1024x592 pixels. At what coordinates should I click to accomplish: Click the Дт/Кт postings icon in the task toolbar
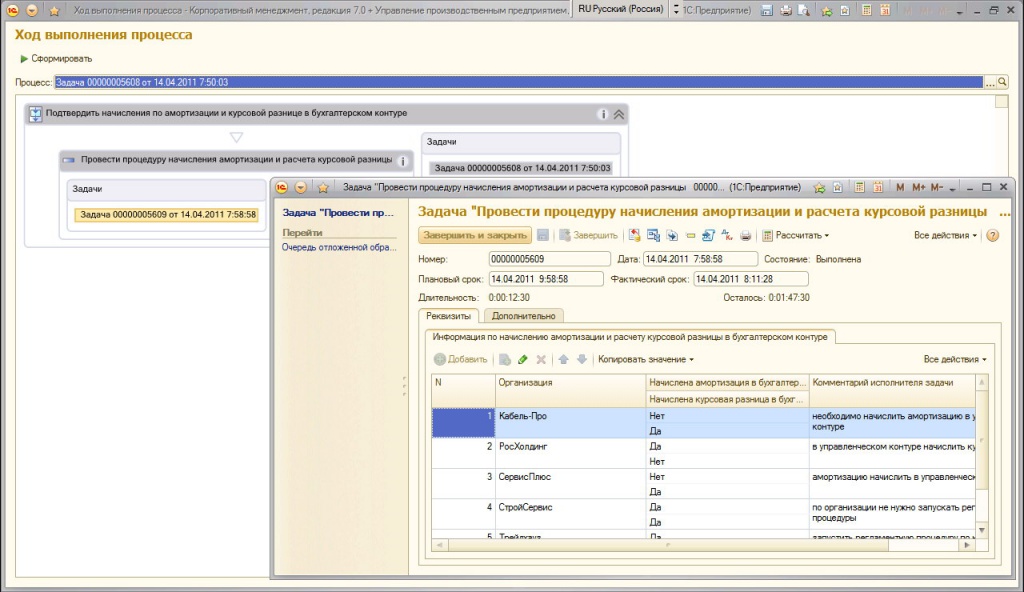pos(727,235)
